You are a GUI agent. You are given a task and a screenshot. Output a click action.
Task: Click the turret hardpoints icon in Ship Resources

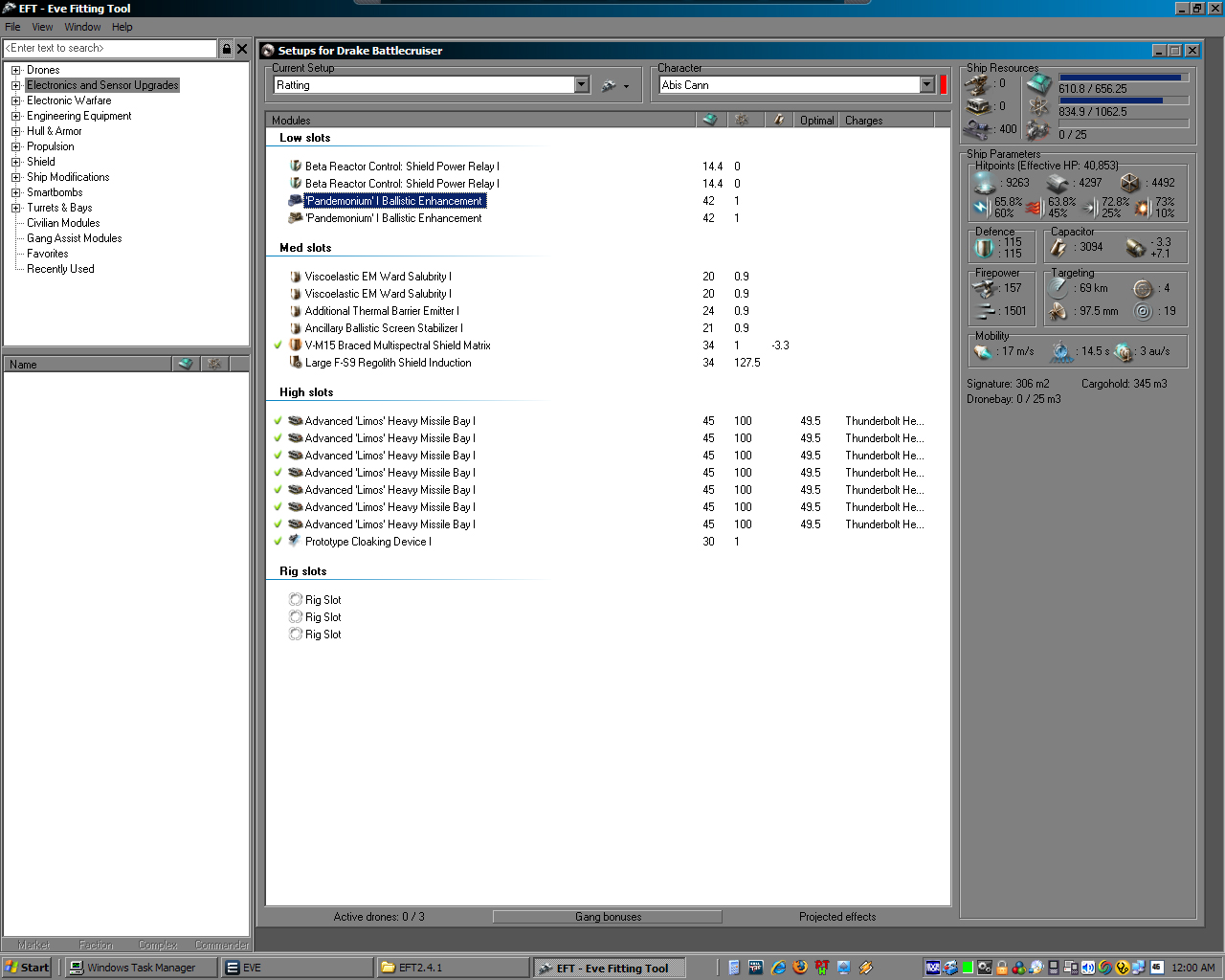coord(977,84)
